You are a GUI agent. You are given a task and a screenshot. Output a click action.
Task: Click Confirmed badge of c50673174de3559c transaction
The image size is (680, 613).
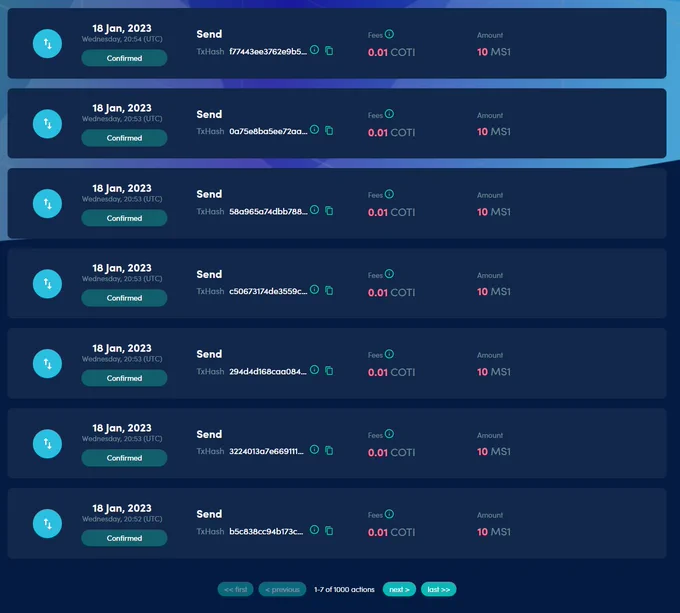pyautogui.click(x=124, y=298)
